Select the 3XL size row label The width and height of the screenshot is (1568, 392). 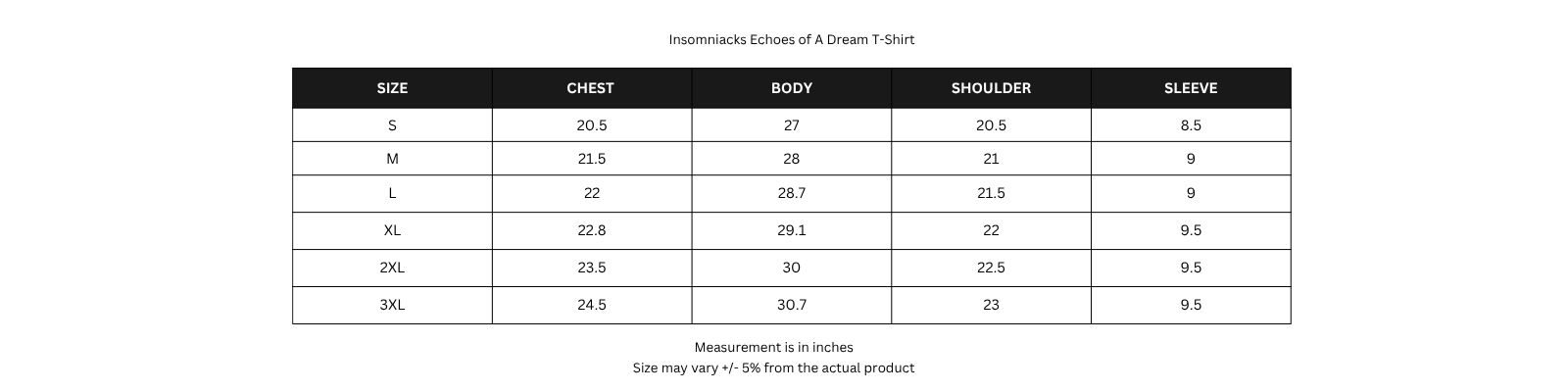pyautogui.click(x=392, y=305)
